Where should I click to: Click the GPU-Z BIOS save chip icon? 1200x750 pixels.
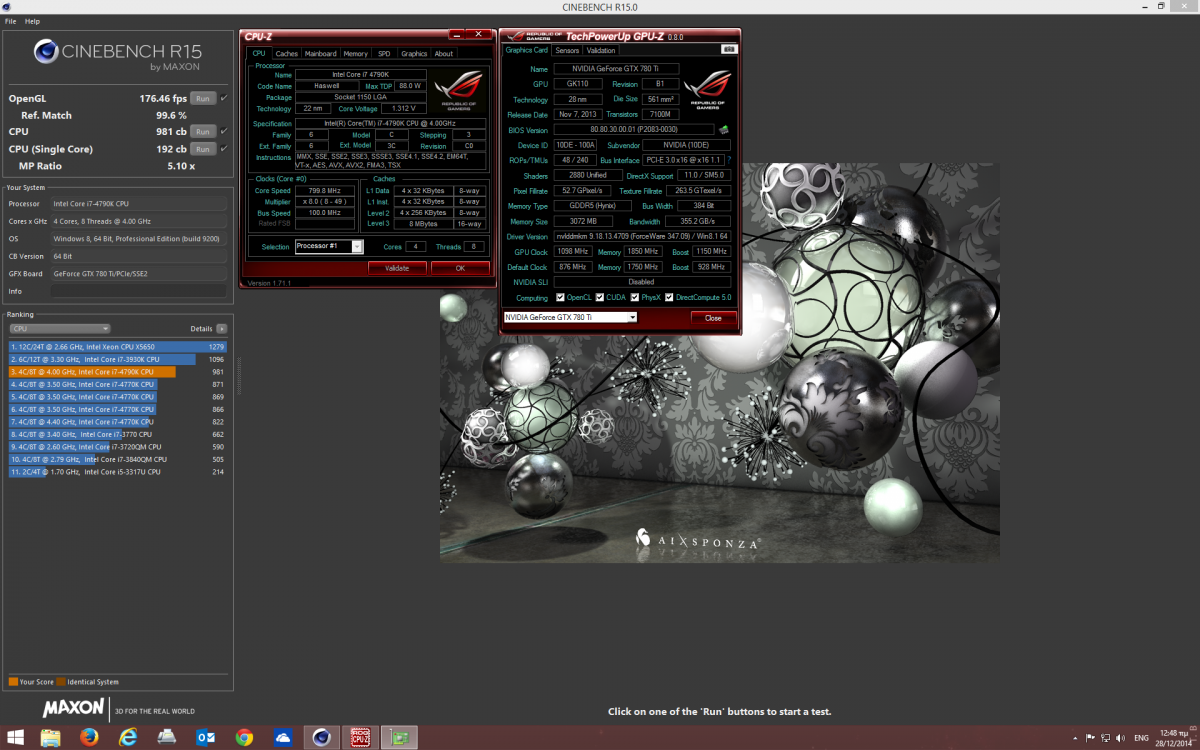click(x=723, y=130)
